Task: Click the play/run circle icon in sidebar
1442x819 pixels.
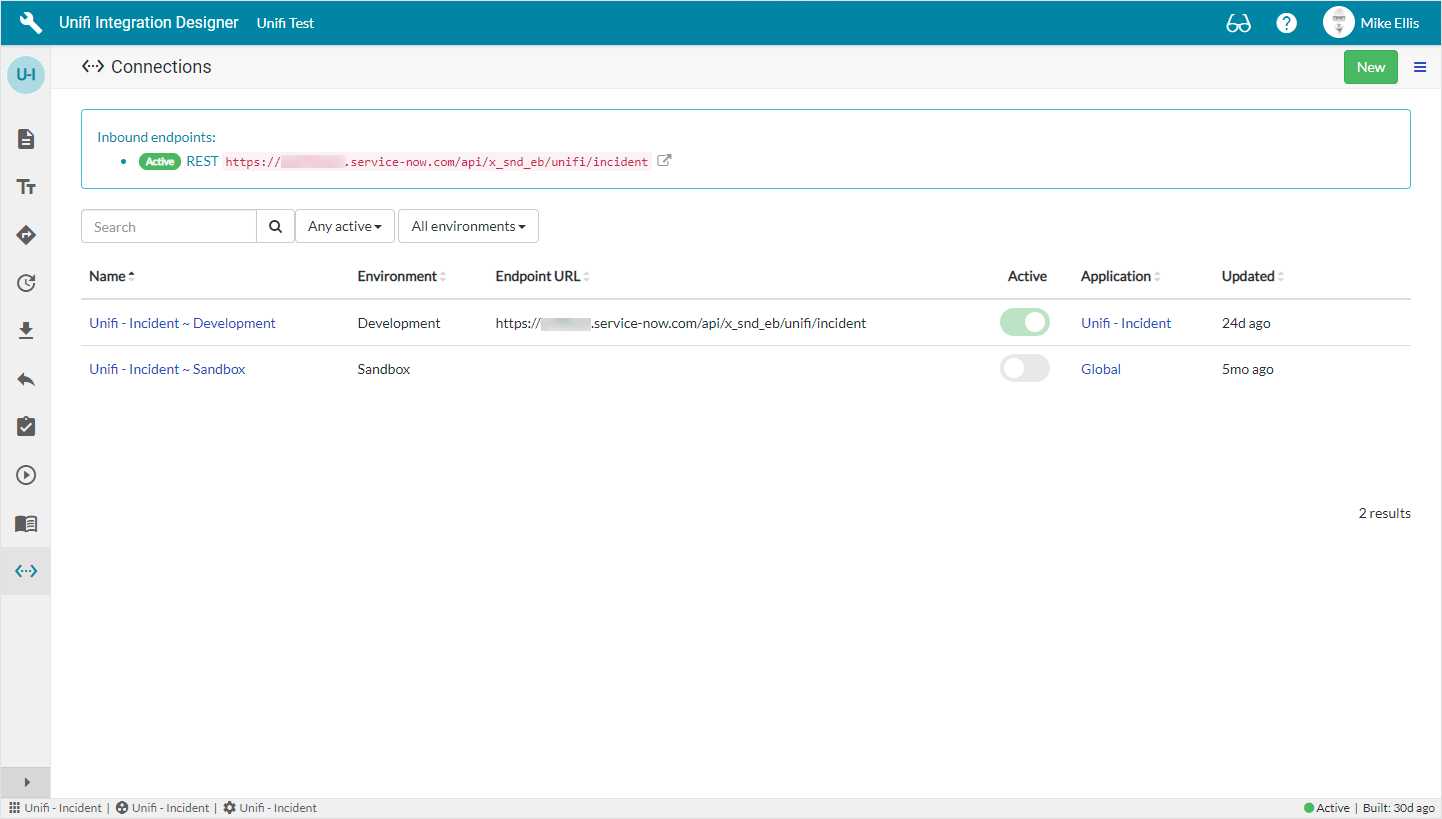Action: (25, 475)
